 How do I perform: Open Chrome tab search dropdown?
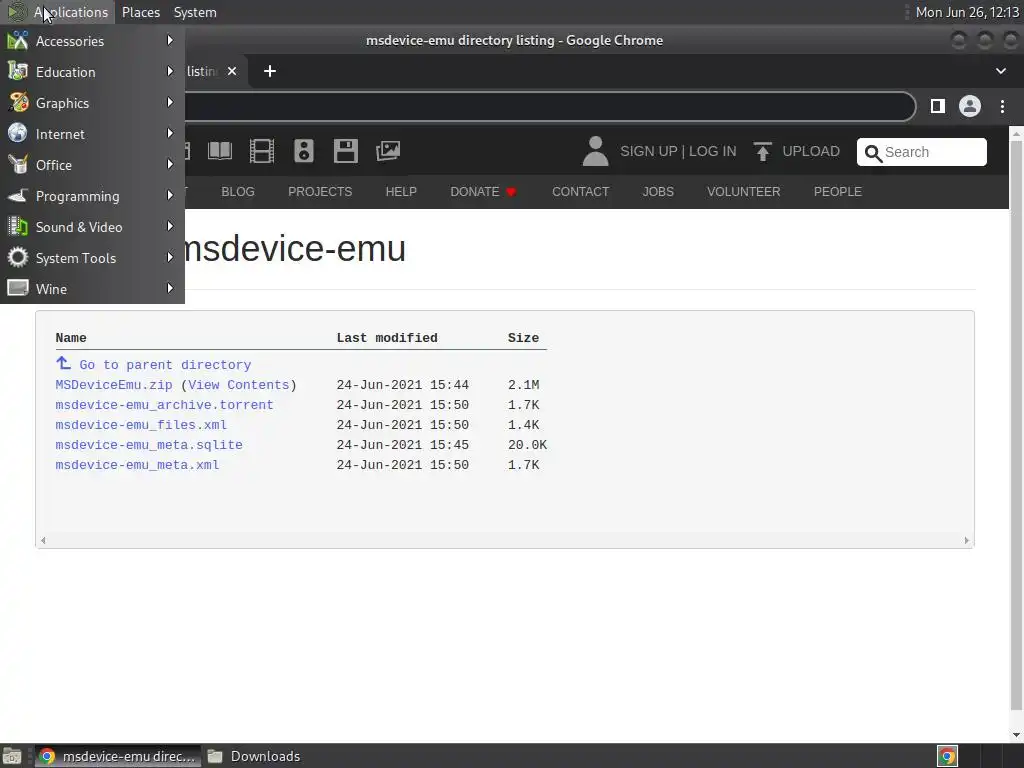tap(1000, 71)
